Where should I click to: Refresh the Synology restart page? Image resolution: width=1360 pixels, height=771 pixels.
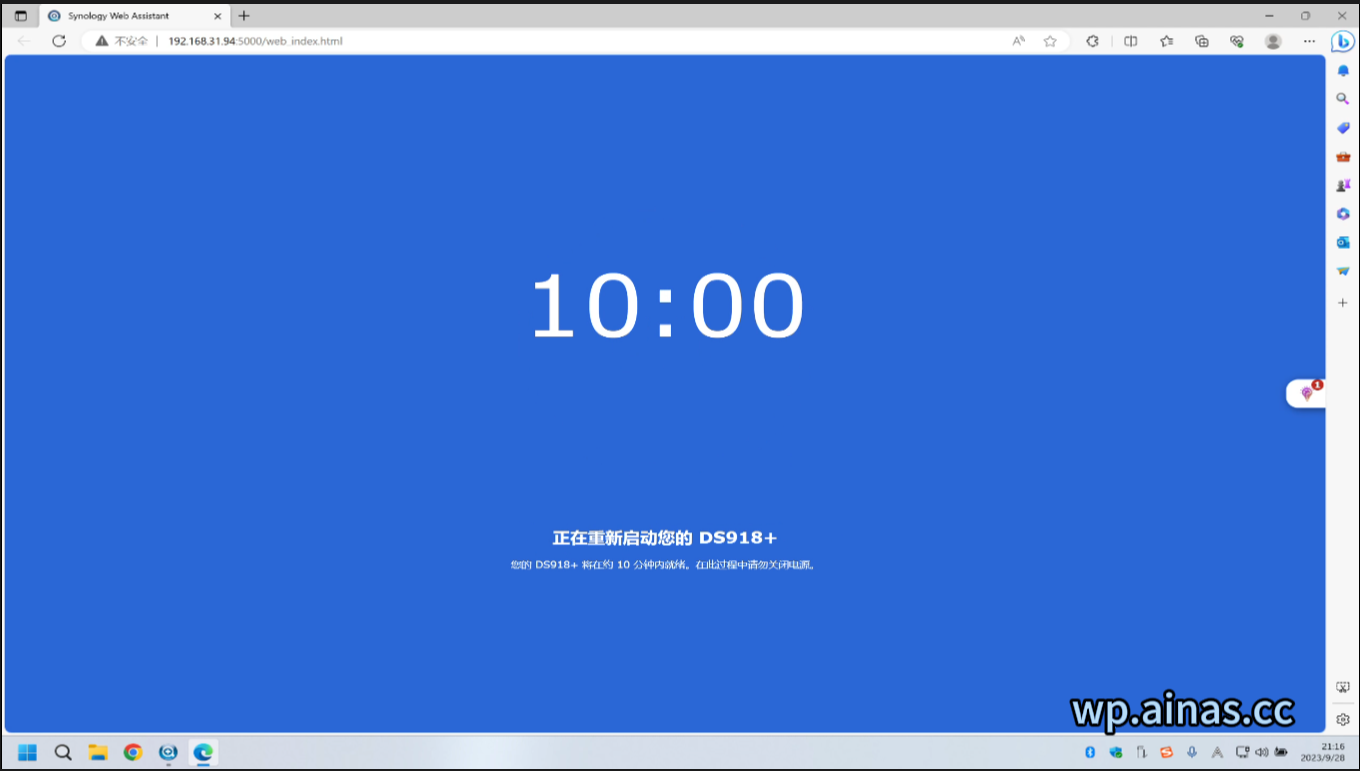click(59, 41)
